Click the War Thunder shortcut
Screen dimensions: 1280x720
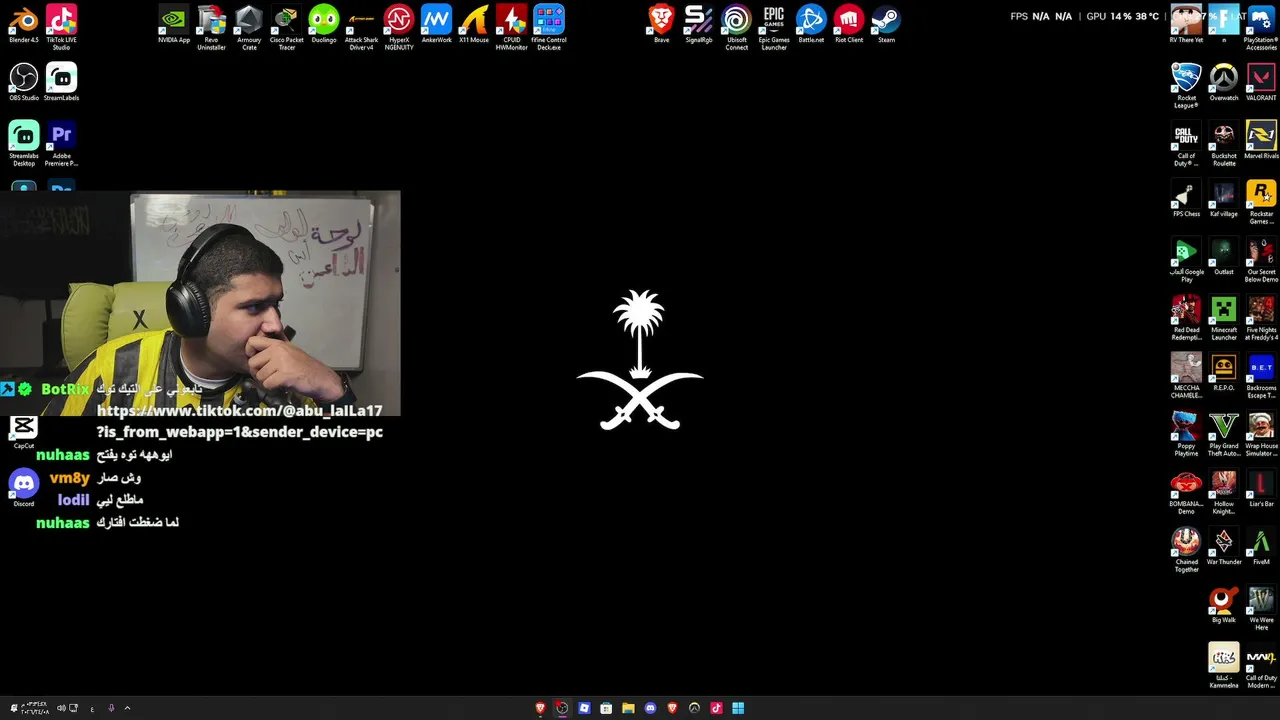click(1224, 546)
